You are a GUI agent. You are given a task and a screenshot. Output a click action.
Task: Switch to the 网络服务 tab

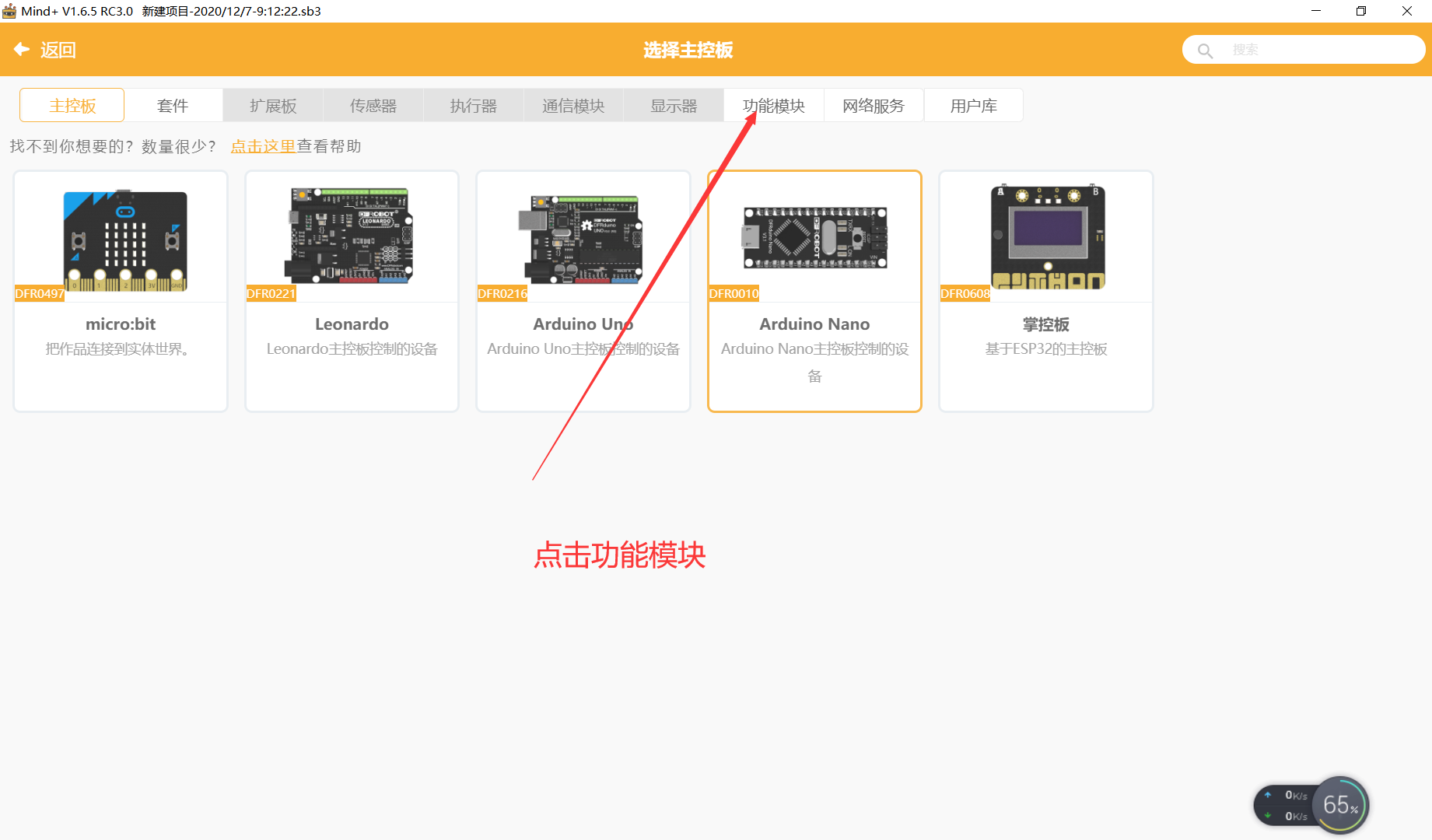pyautogui.click(x=874, y=106)
